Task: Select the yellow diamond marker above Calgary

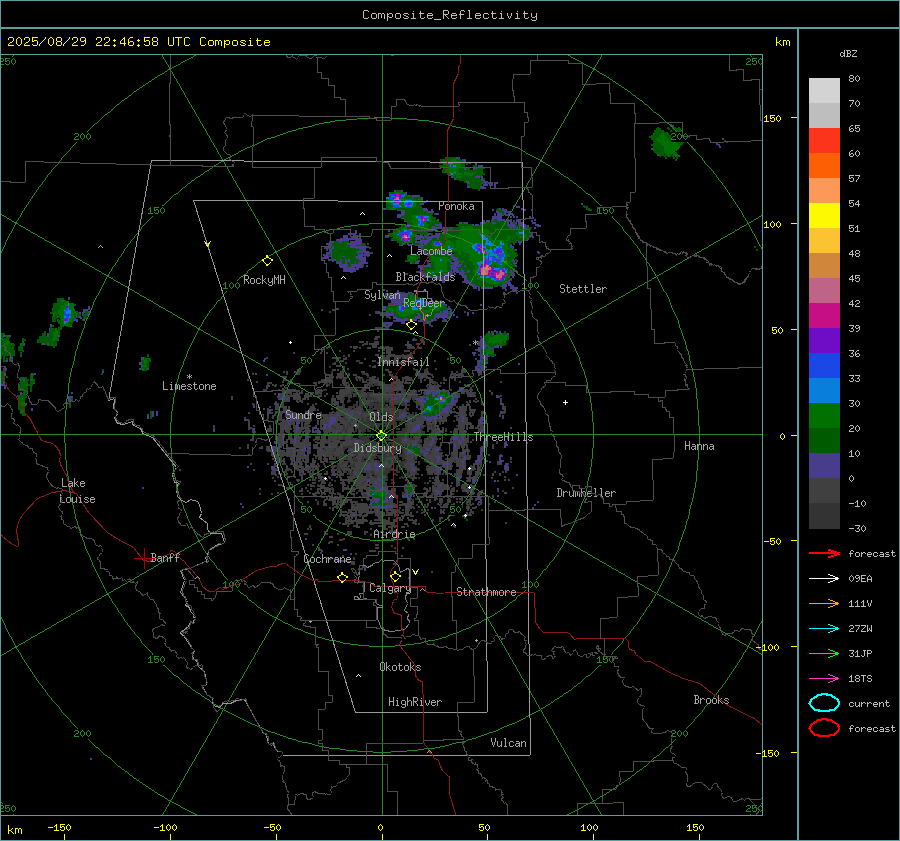Action: (395, 576)
